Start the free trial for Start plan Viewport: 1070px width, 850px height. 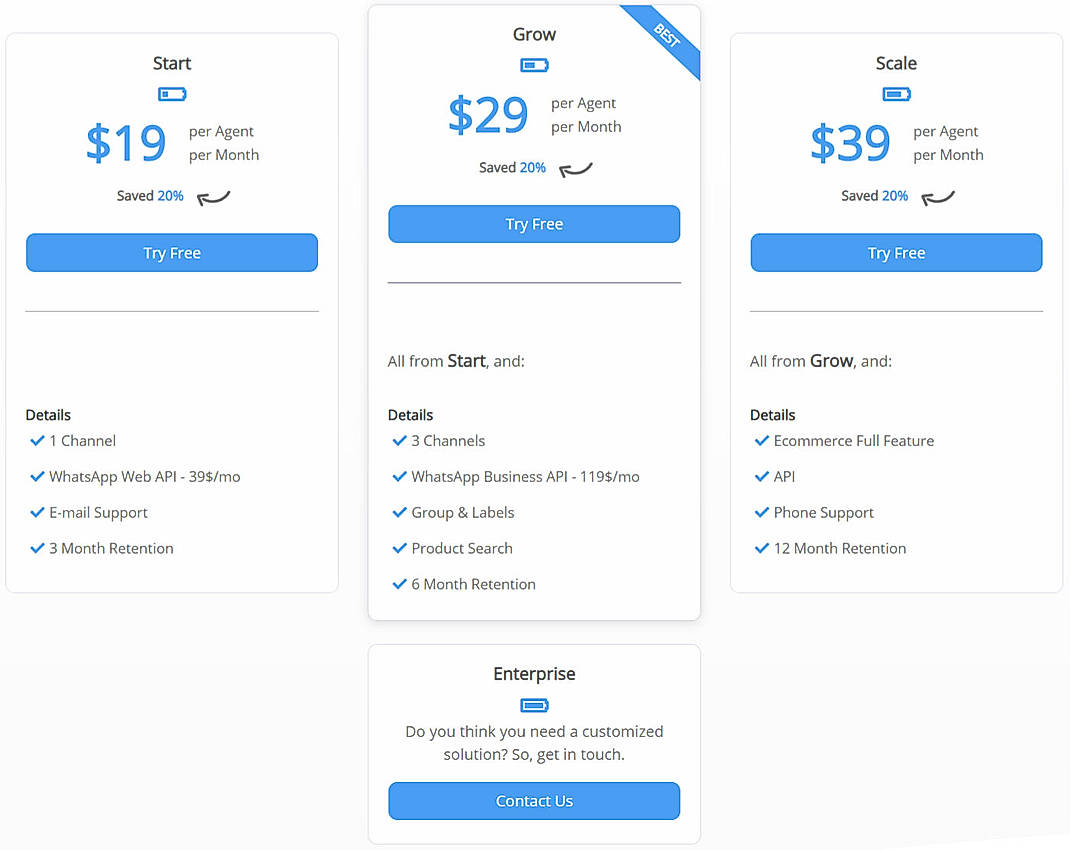pyautogui.click(x=172, y=253)
